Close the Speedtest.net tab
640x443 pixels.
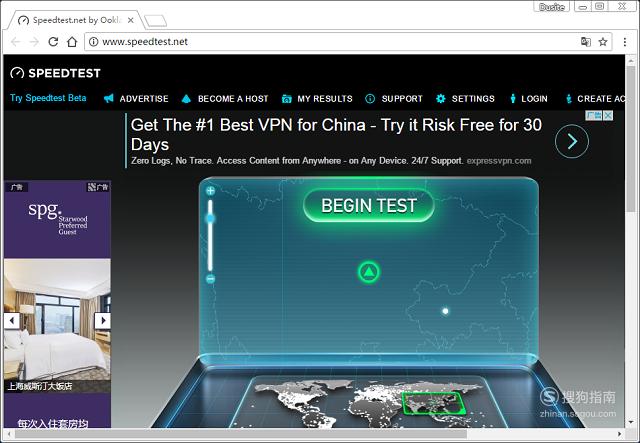tap(131, 20)
